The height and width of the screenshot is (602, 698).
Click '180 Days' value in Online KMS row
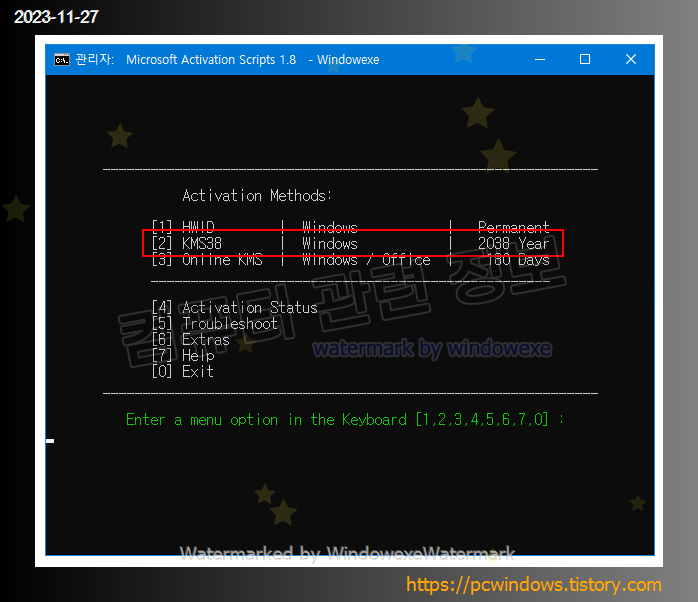(x=518, y=260)
